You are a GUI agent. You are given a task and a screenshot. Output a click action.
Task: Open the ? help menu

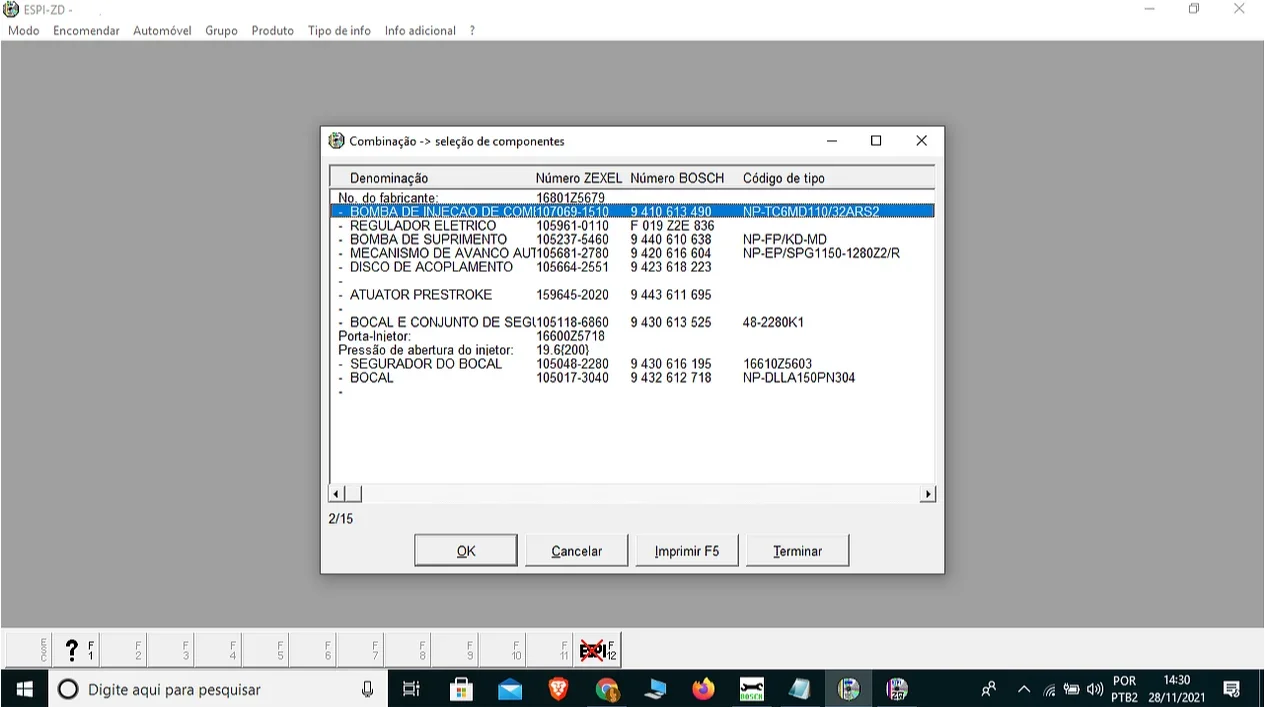click(472, 31)
